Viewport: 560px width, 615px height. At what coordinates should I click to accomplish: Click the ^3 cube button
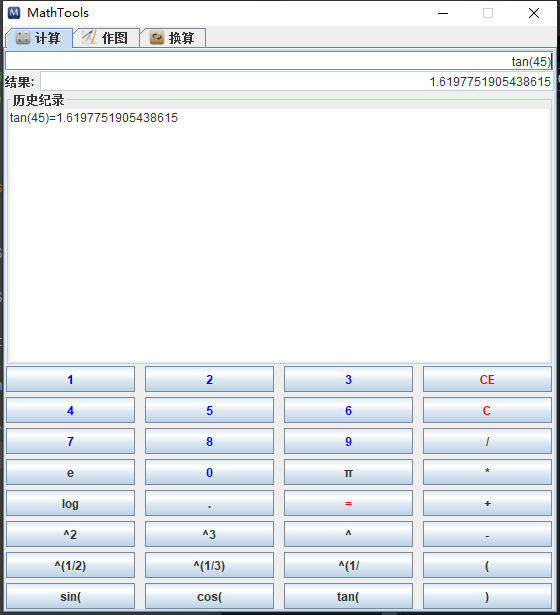click(209, 534)
